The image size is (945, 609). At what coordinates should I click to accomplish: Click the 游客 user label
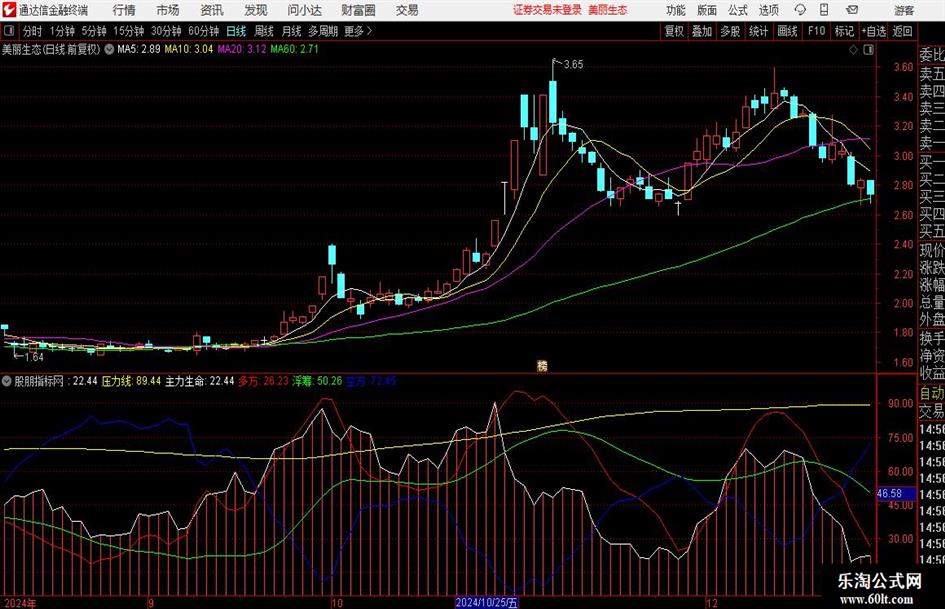coord(903,10)
